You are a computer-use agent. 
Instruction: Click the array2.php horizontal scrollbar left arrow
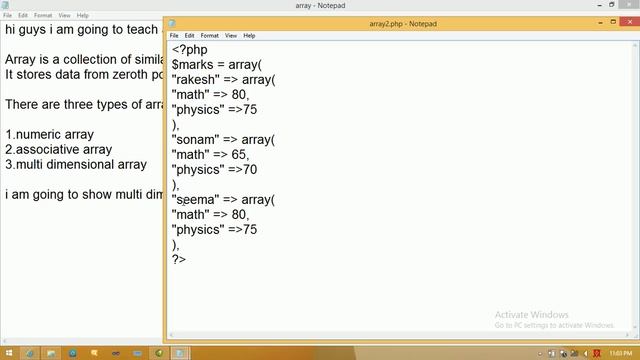pos(171,335)
